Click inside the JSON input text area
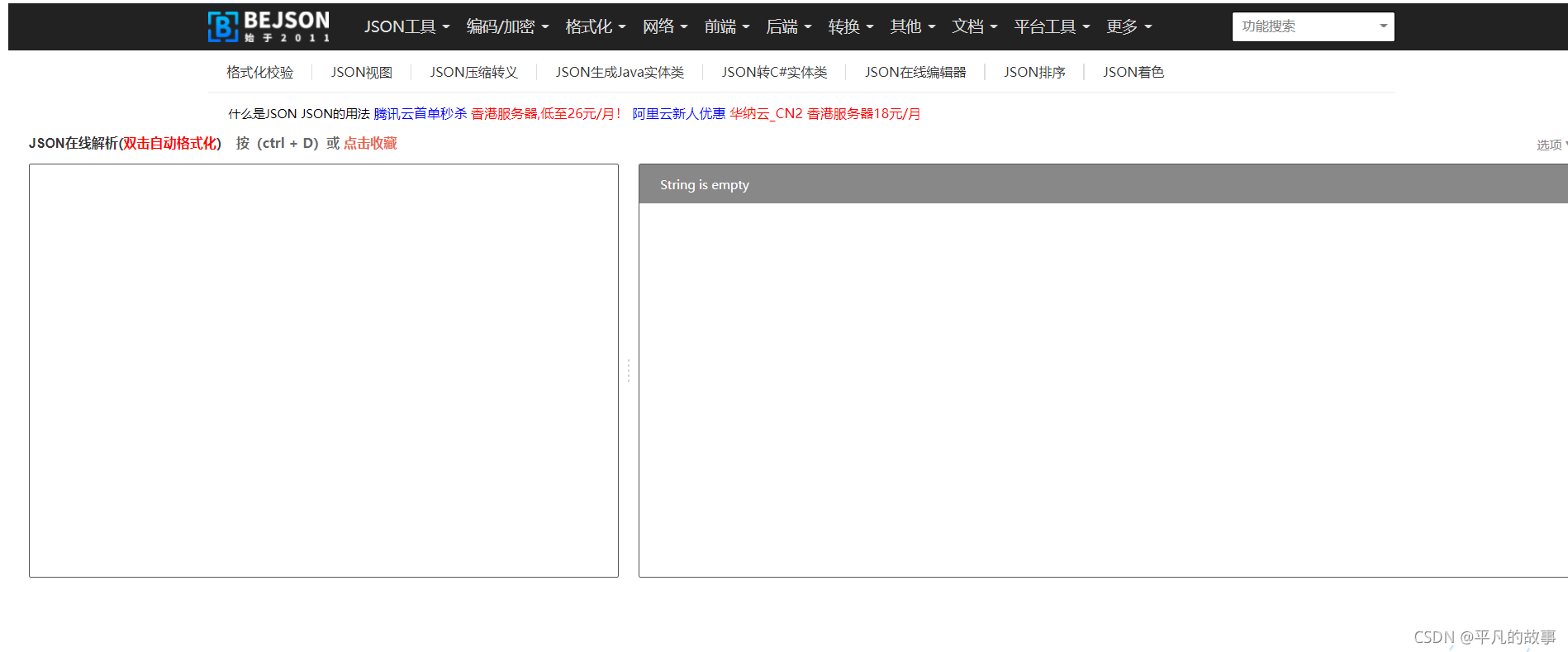Viewport: 1568px width, 652px height. 324,370
